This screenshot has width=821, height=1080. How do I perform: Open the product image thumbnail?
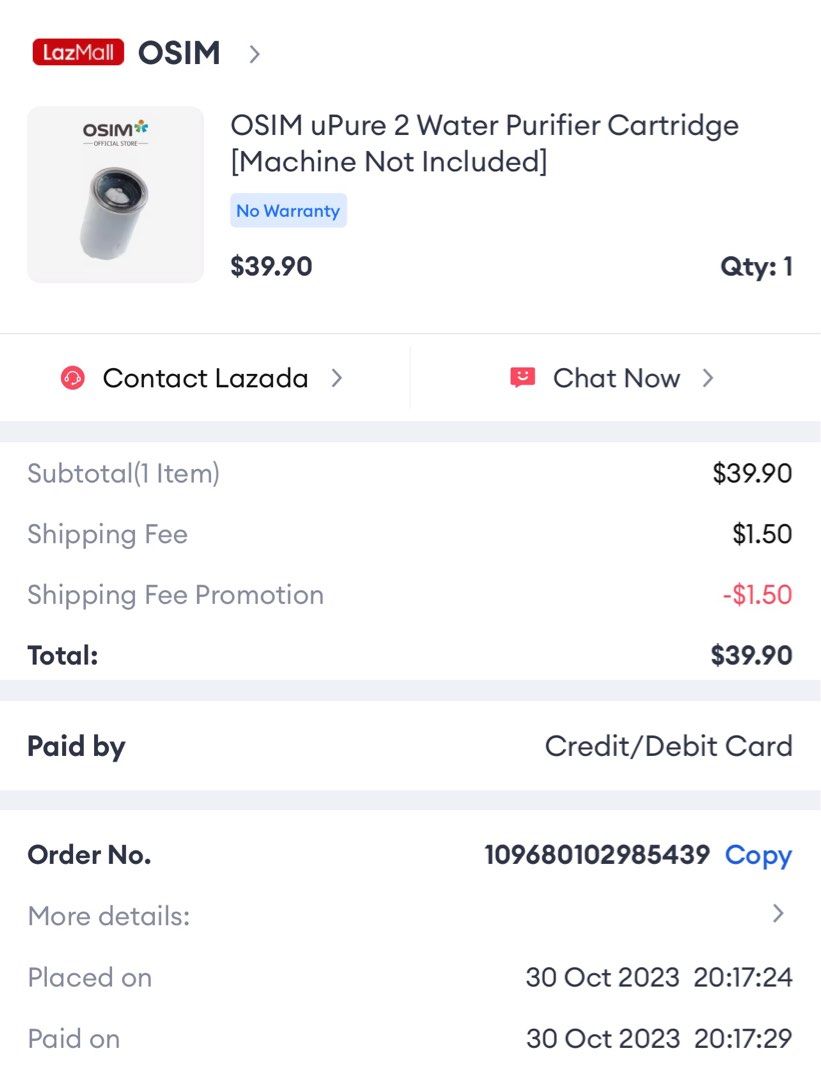(114, 193)
